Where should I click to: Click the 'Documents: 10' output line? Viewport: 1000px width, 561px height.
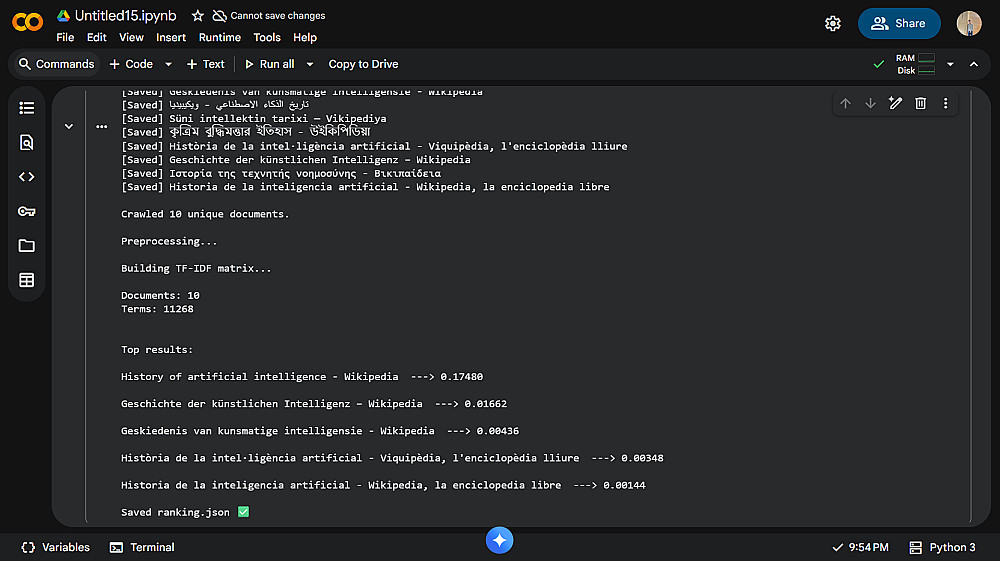161,296
